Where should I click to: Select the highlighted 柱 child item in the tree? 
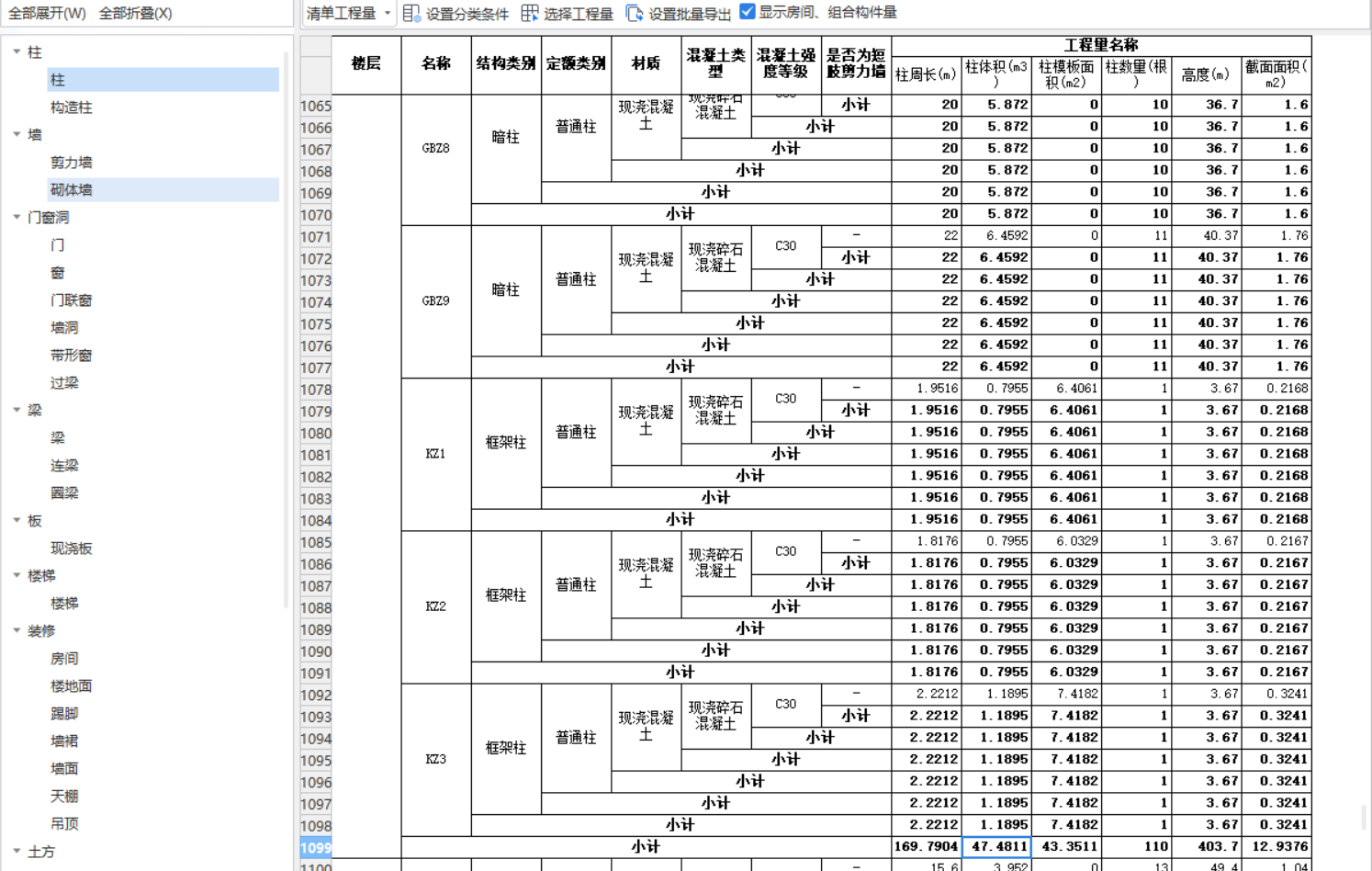click(x=163, y=80)
